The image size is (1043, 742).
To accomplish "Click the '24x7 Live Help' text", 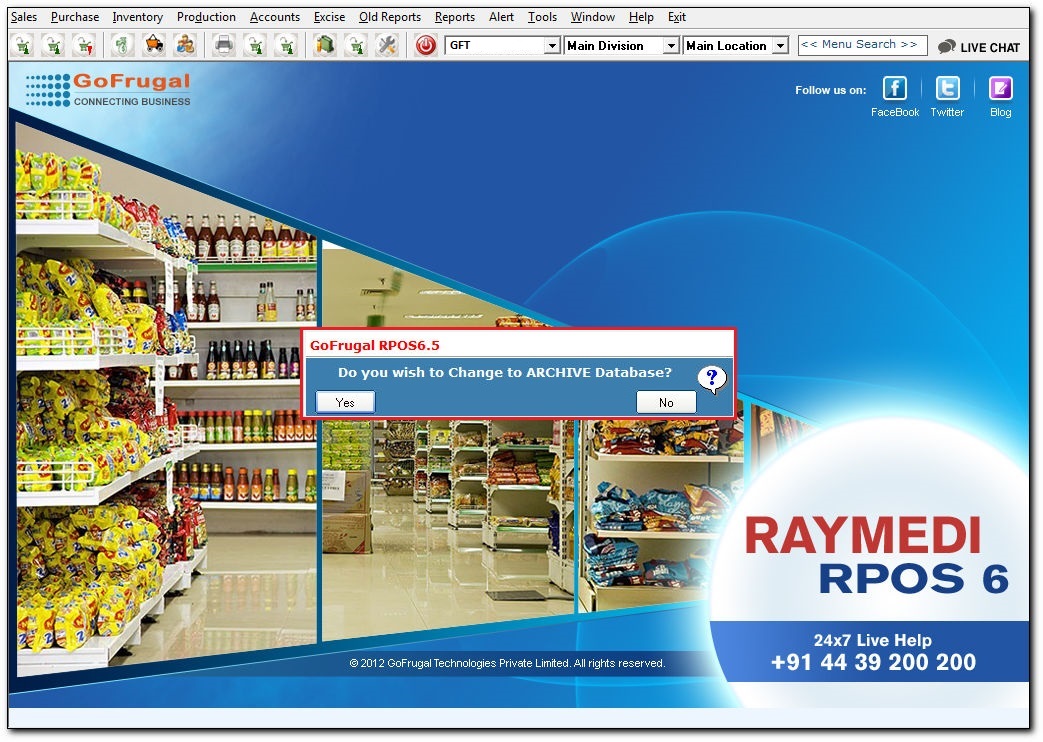I will point(873,640).
